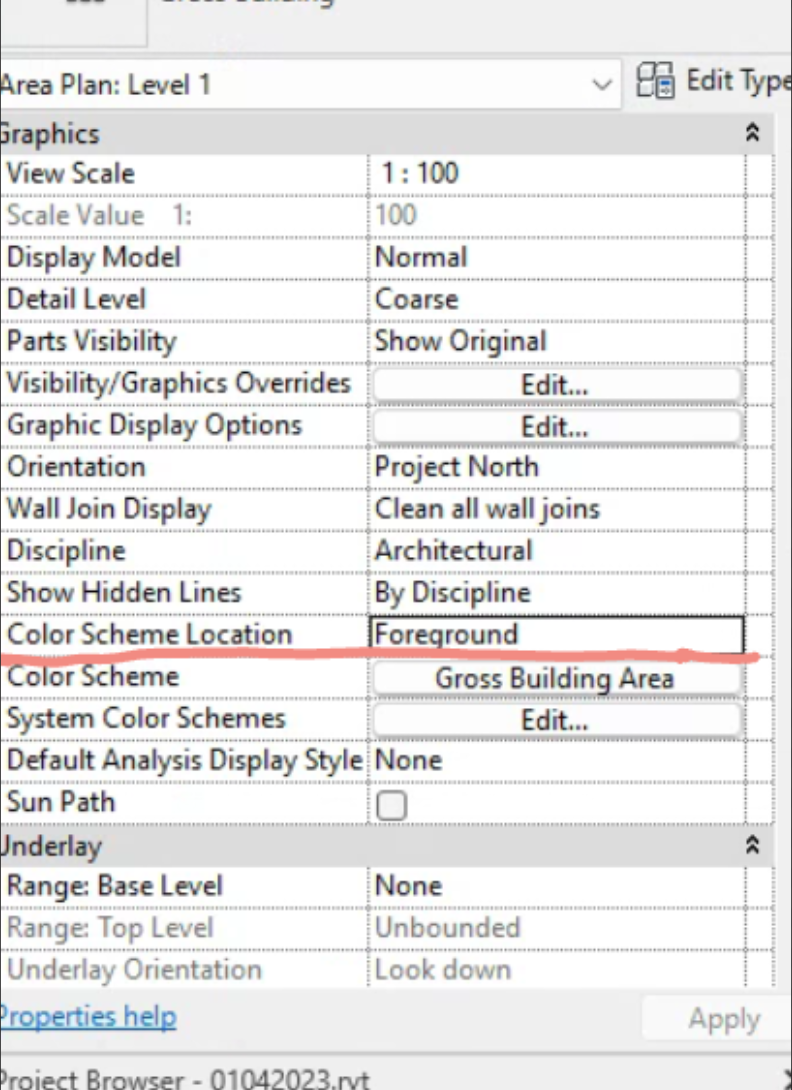Select the System Color Schemes label

coord(146,719)
